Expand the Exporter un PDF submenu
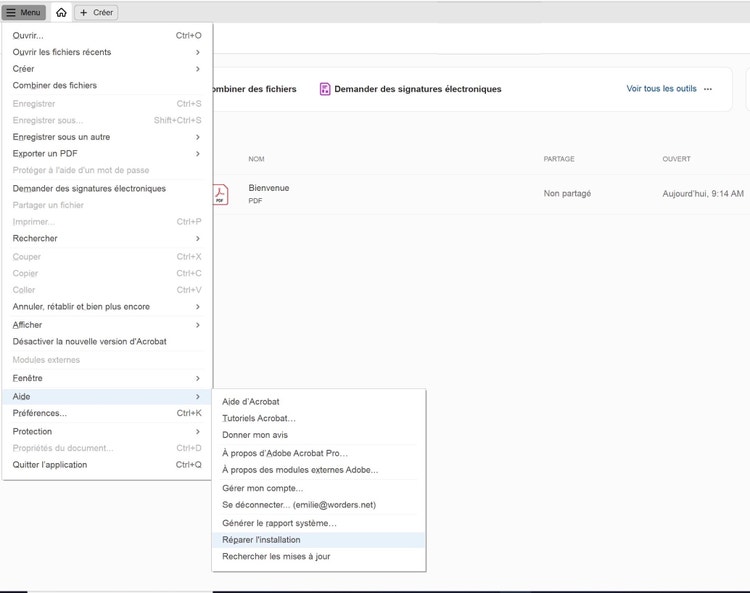750x593 pixels. point(106,153)
